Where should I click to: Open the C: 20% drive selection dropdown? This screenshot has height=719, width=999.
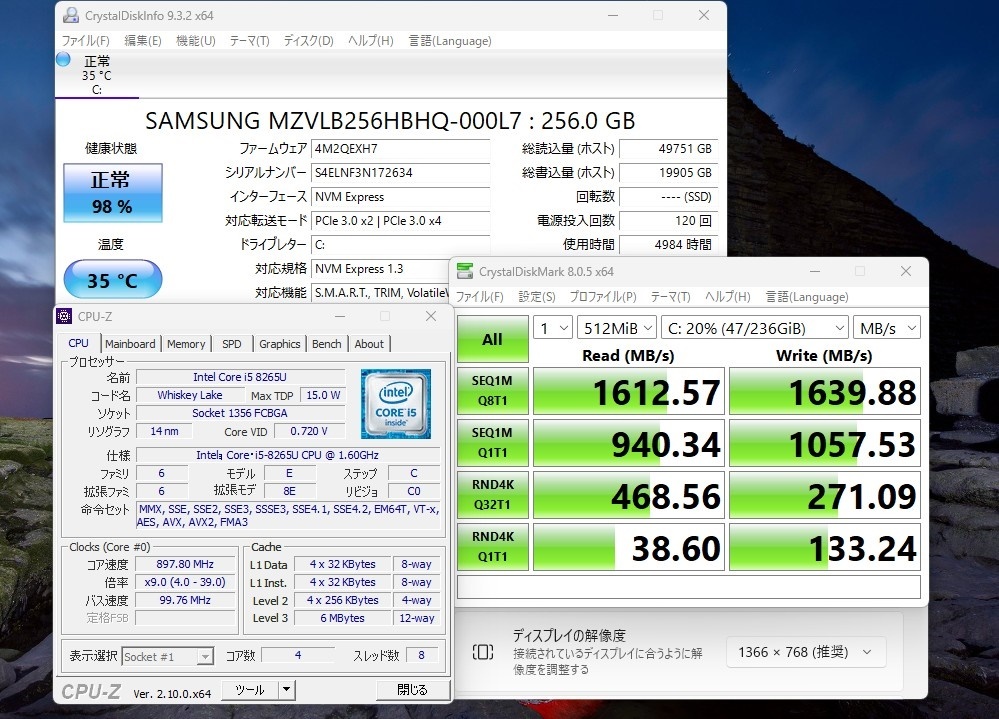click(755, 329)
